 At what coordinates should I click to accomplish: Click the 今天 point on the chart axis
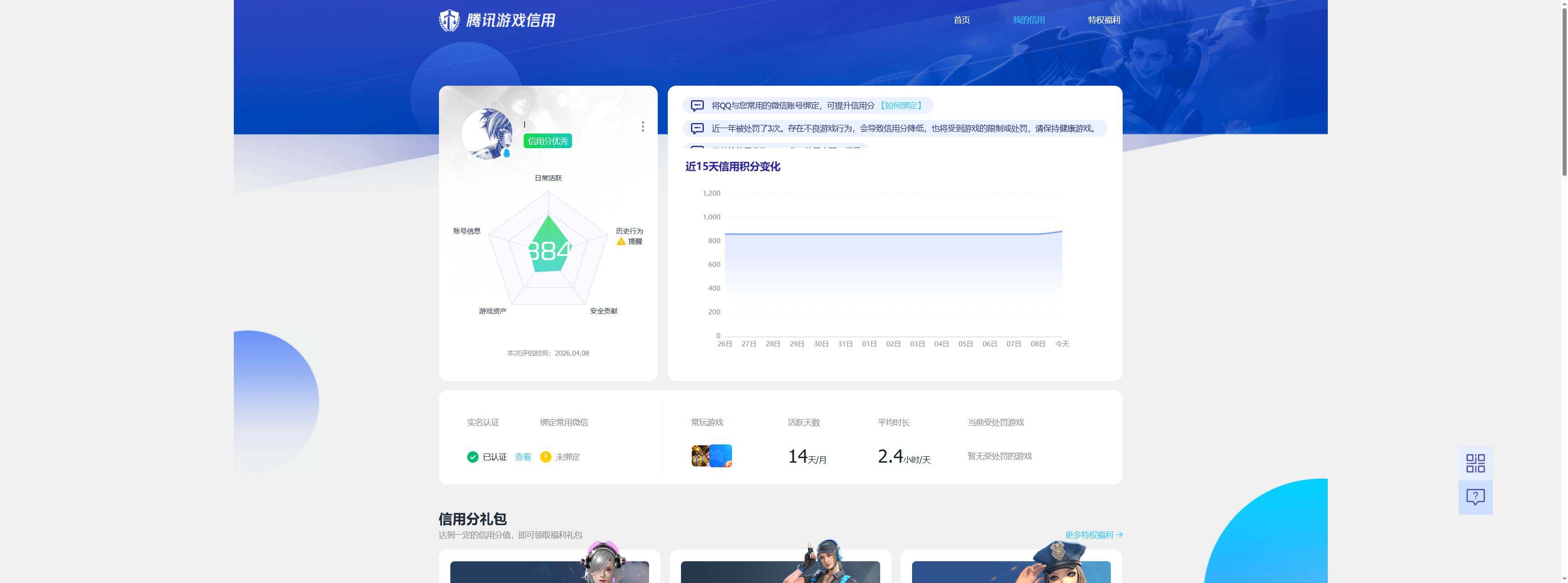[x=1062, y=344]
